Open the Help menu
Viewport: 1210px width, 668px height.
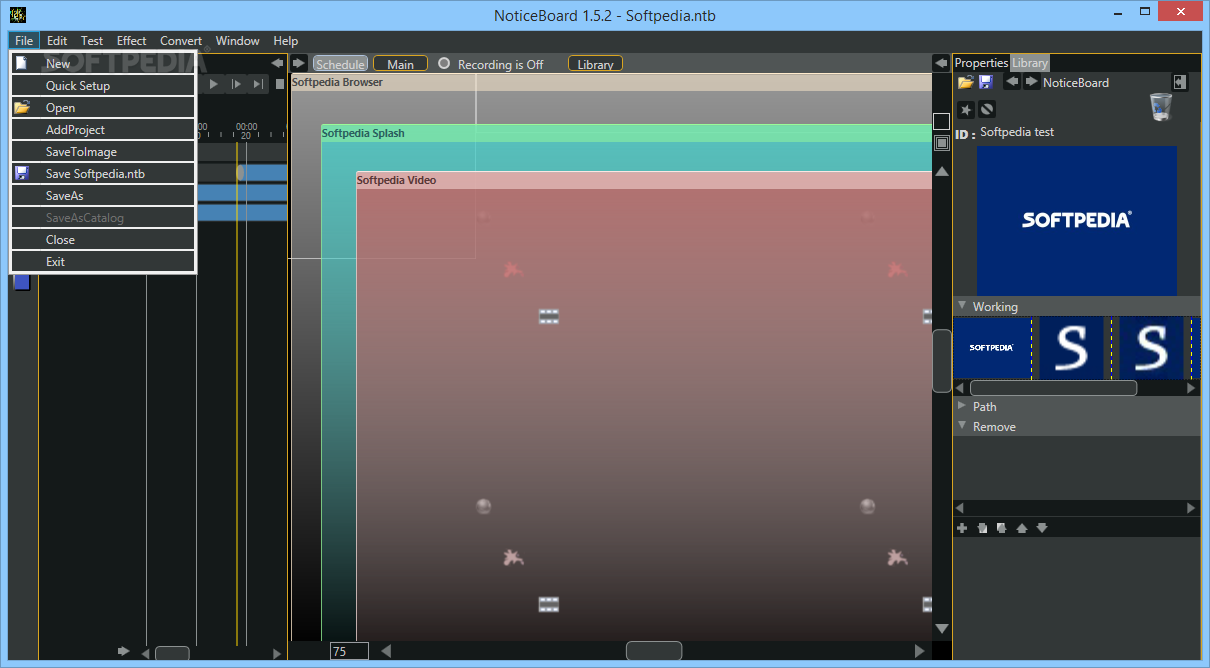pyautogui.click(x=286, y=41)
